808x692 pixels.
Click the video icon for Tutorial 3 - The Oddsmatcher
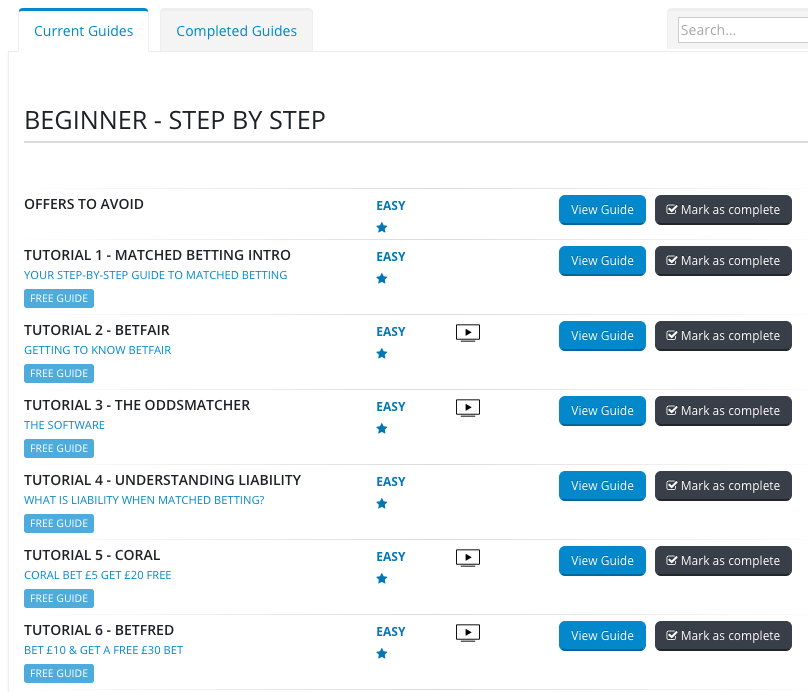pyautogui.click(x=467, y=407)
